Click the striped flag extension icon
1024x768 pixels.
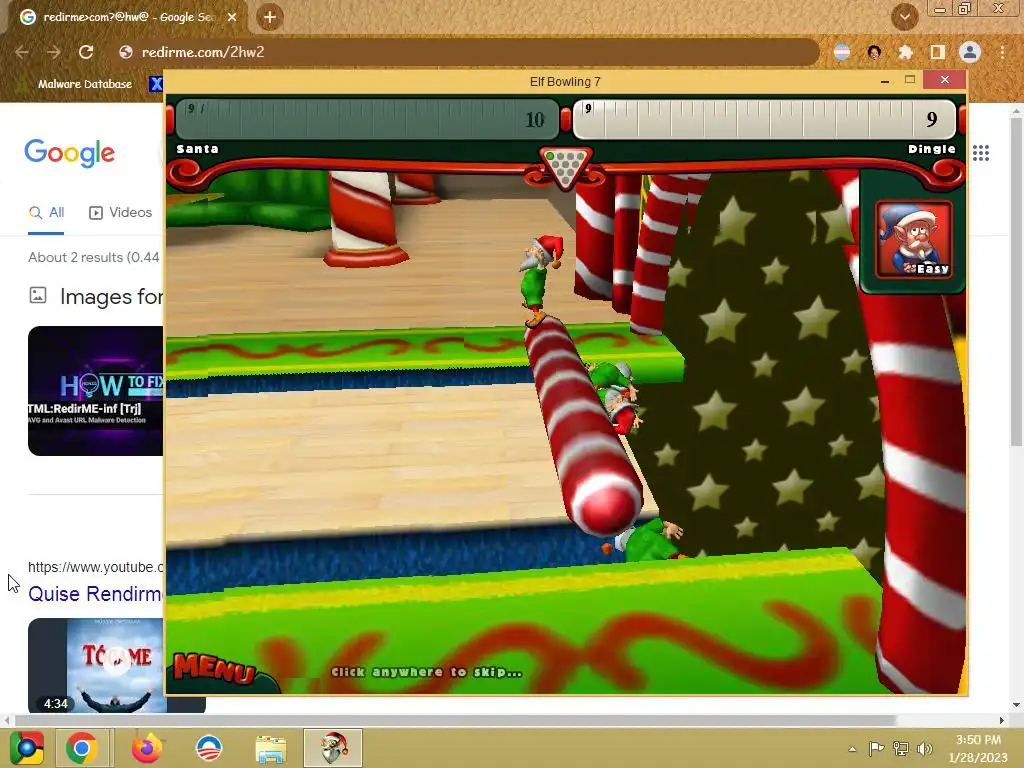pyautogui.click(x=842, y=52)
